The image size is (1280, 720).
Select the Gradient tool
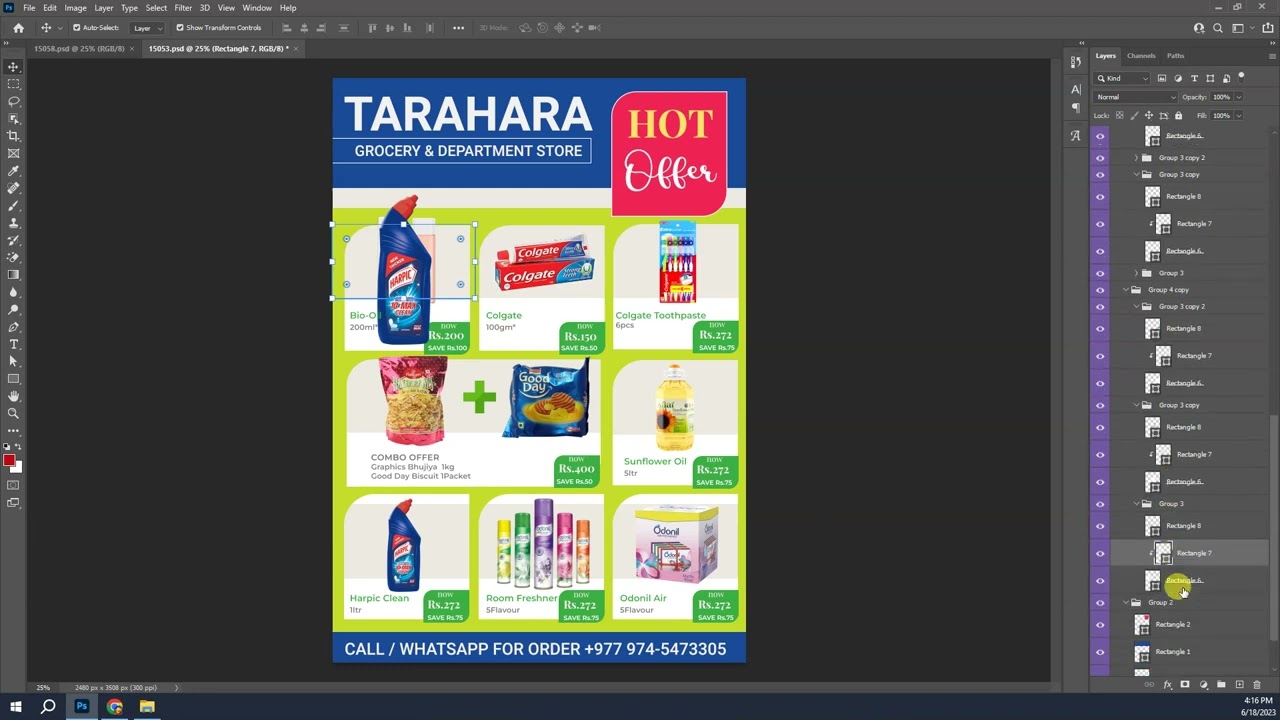(14, 274)
